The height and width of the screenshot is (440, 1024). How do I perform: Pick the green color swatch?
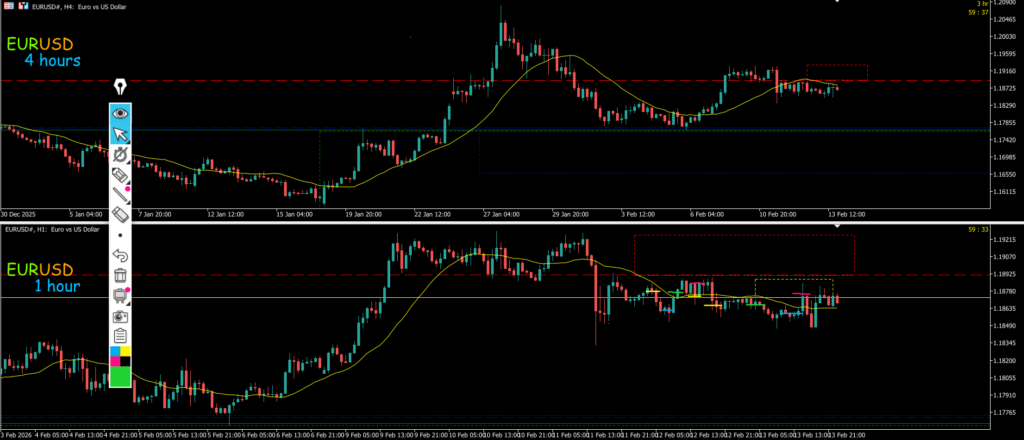[x=120, y=376]
